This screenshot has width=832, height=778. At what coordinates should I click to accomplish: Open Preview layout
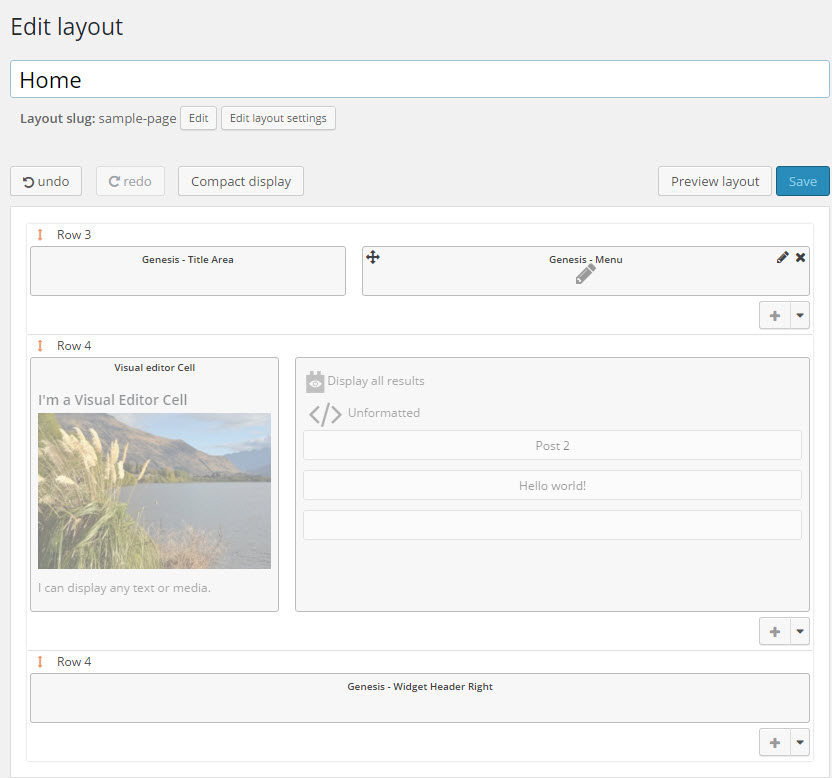click(715, 181)
